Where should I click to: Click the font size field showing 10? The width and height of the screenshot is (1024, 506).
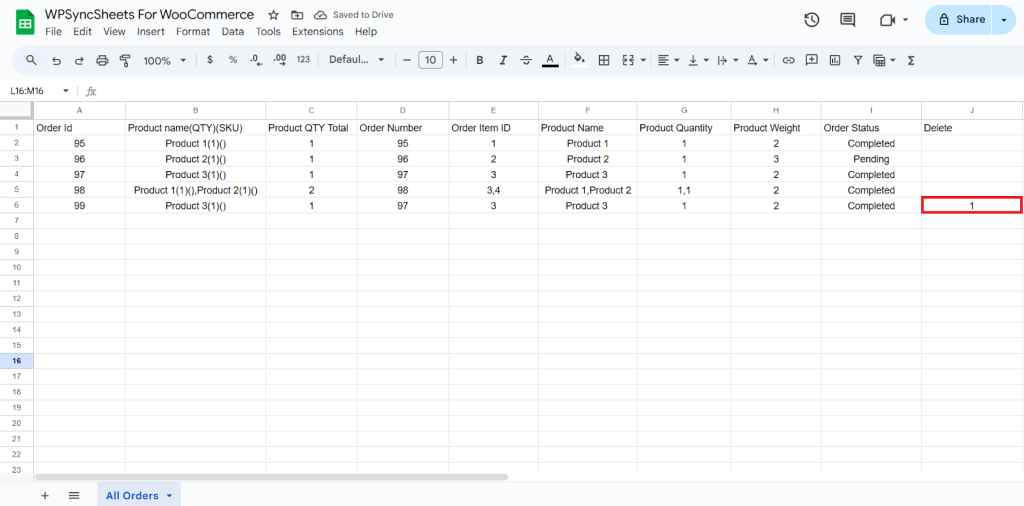point(430,60)
